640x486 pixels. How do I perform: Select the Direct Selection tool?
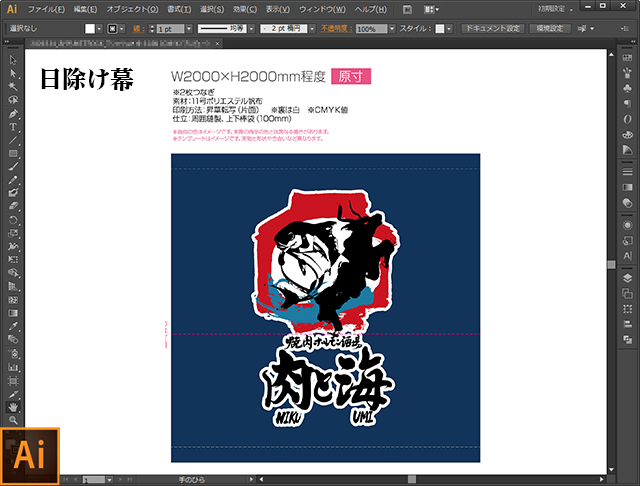[13, 73]
